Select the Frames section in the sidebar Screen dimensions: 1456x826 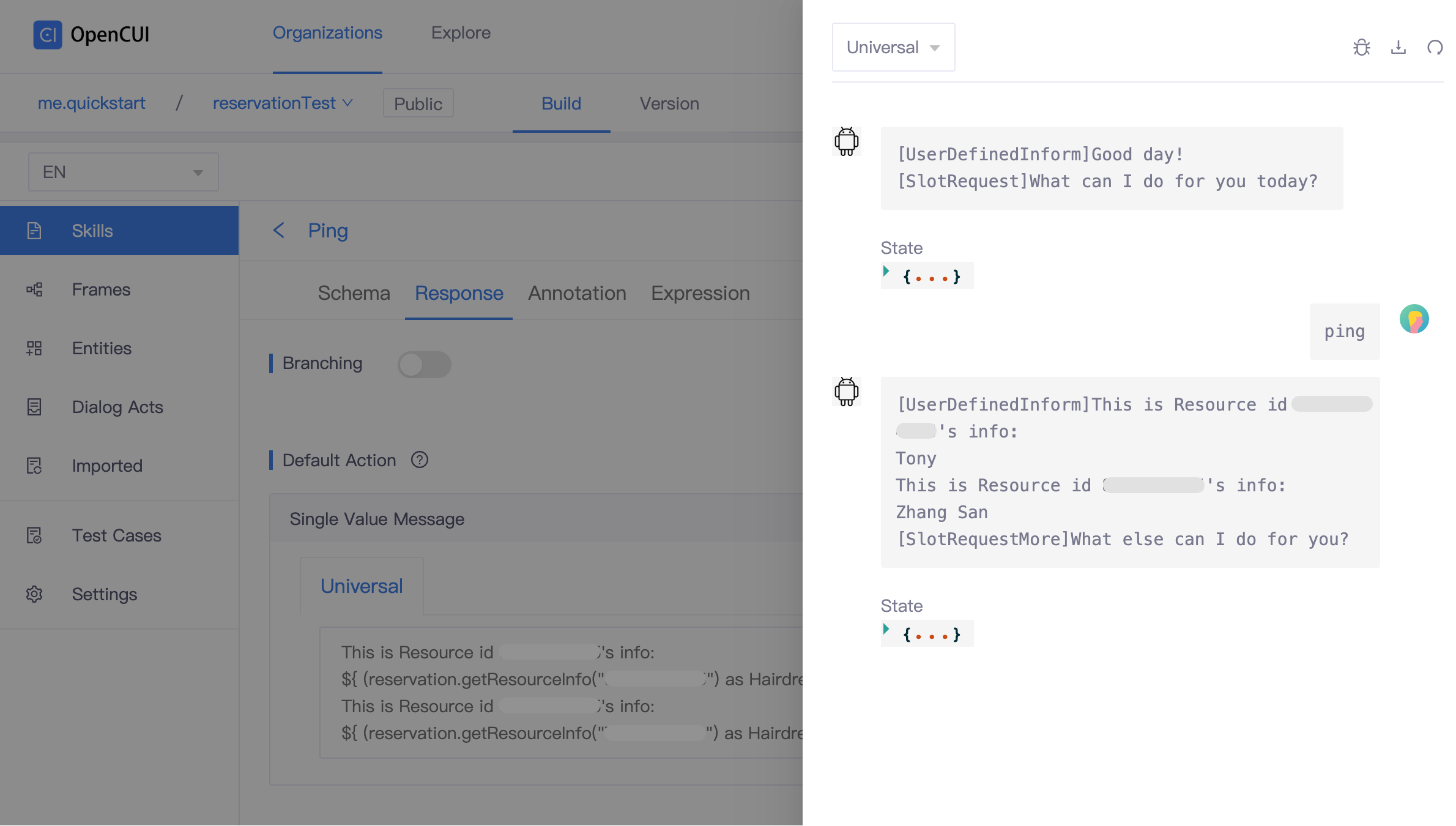[100, 289]
